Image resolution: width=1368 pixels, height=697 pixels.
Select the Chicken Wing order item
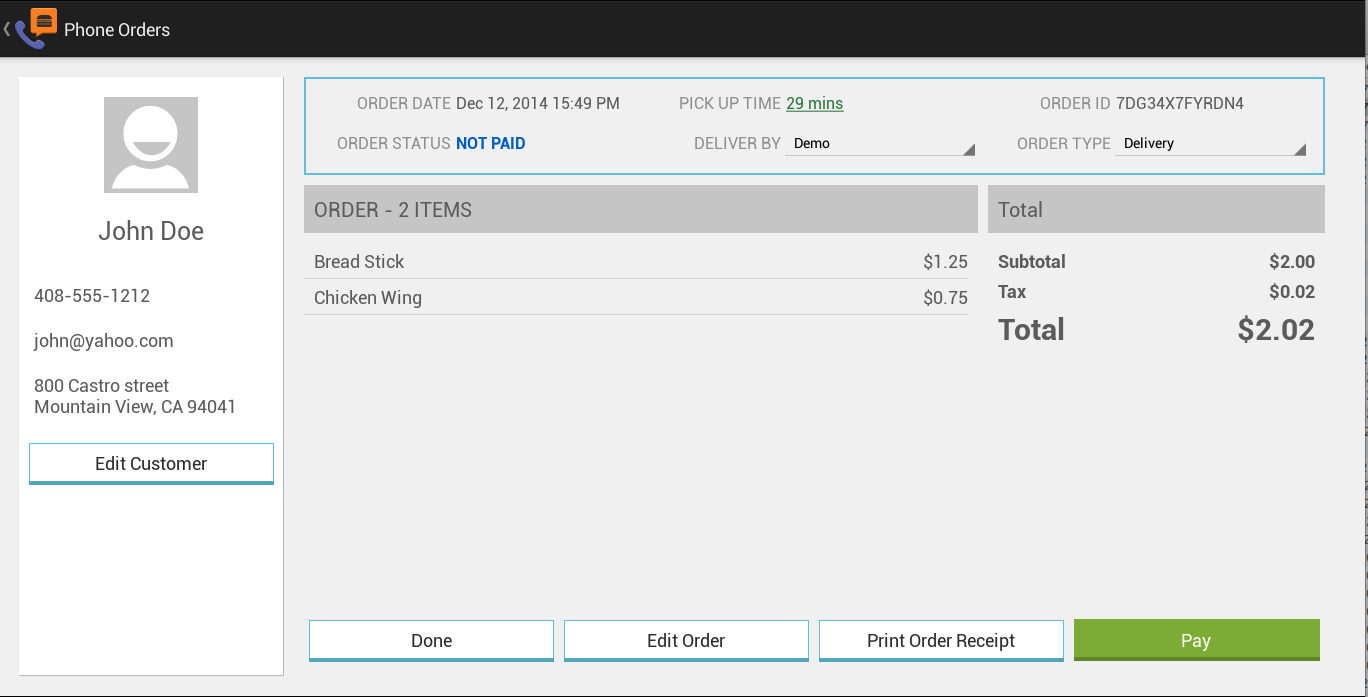click(636, 298)
